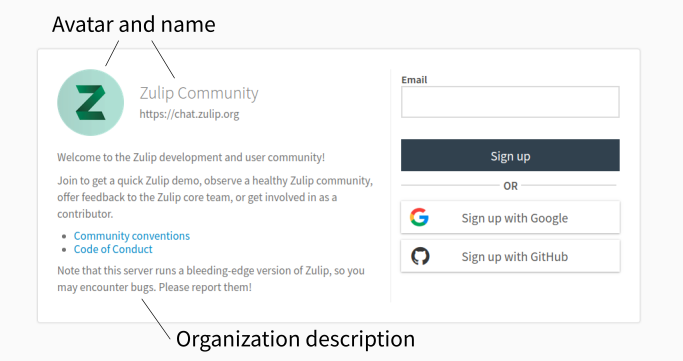This screenshot has width=683, height=361.
Task: Click the 'Join to get a quick Zulip demo' paragraph
Action: [x=215, y=197]
